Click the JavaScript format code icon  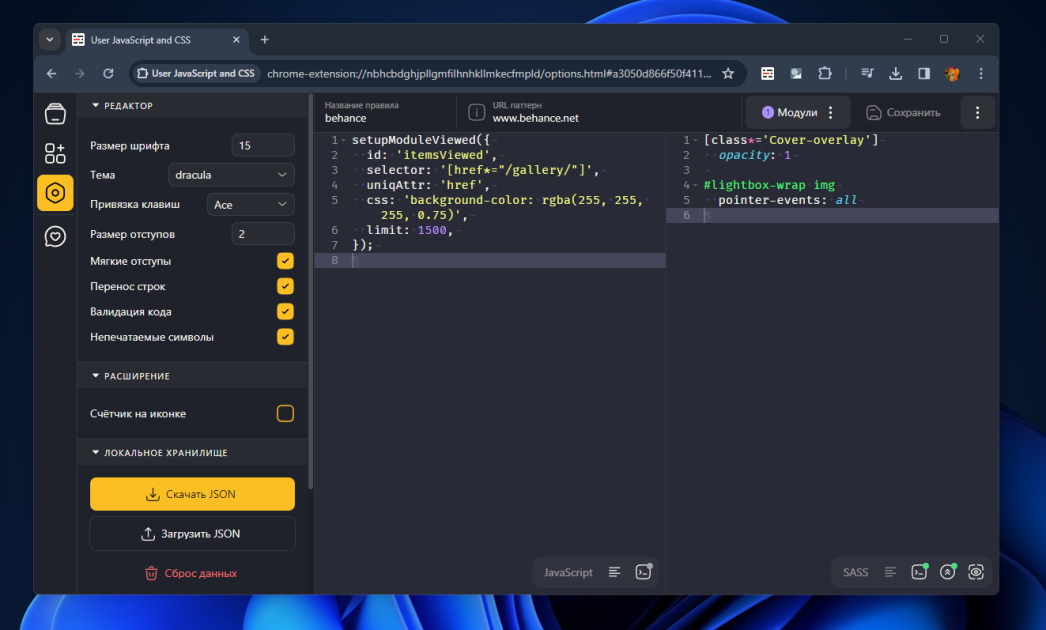614,572
